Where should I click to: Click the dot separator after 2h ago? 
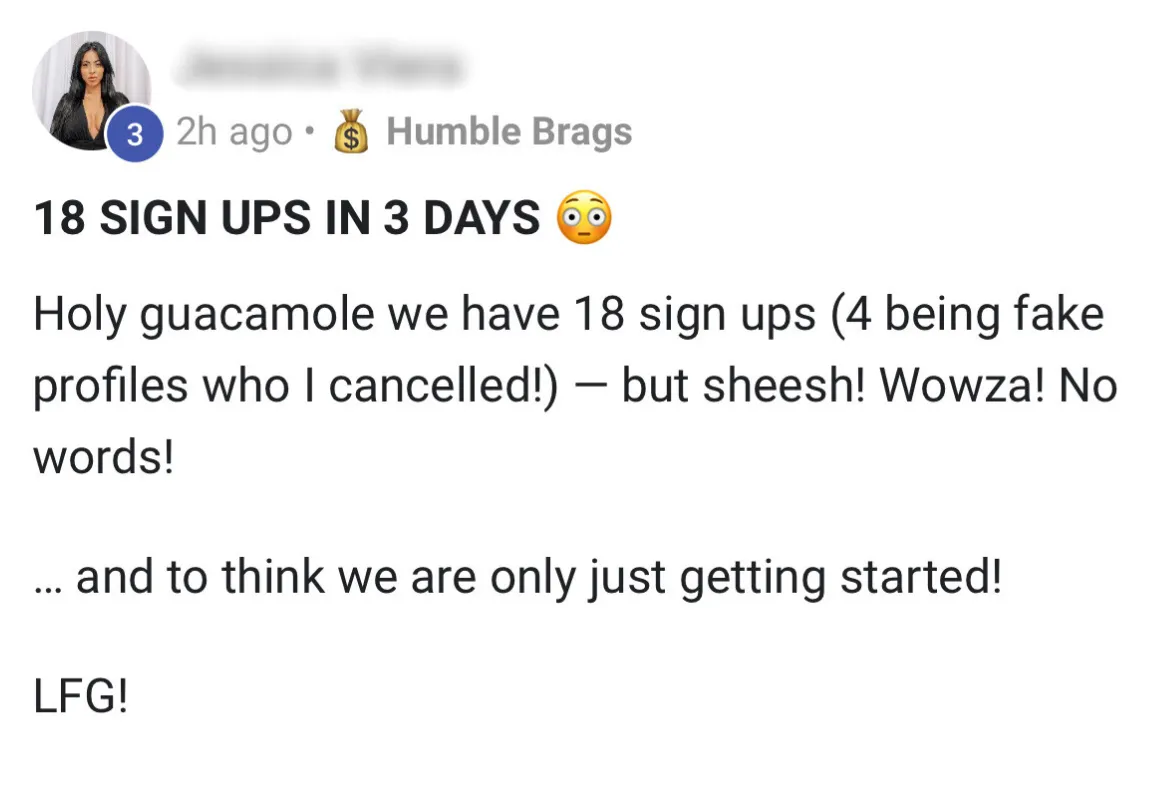click(310, 132)
